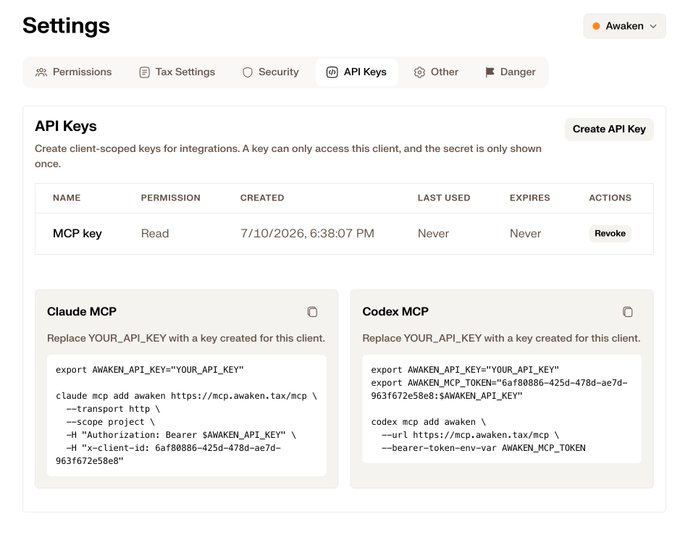Image resolution: width=680 pixels, height=537 pixels.
Task: Go to the Security tab
Action: 271,72
